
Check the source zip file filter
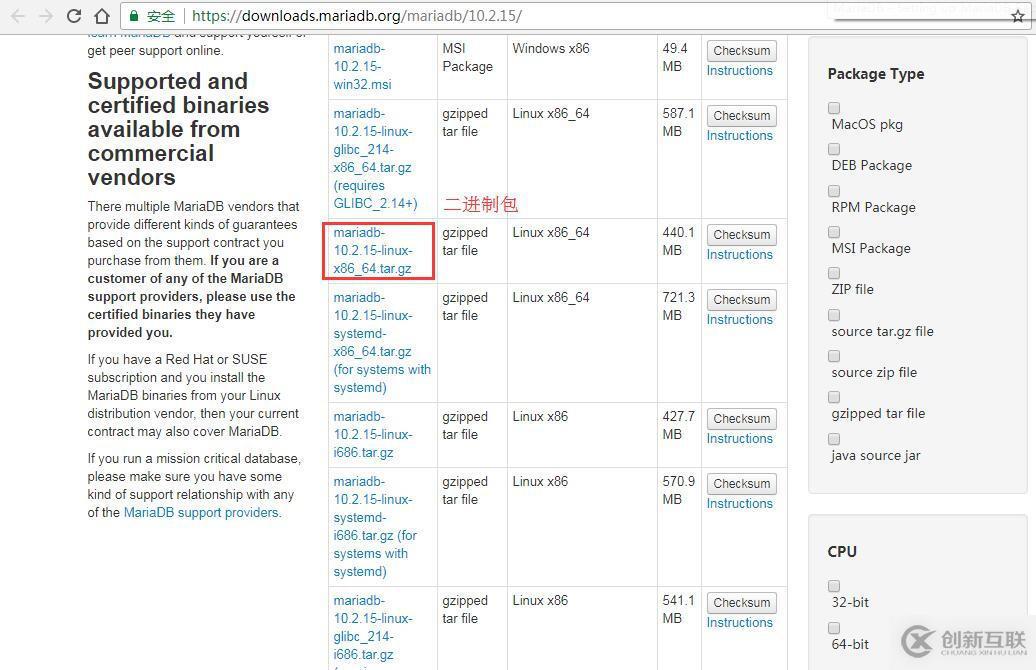tap(834, 355)
